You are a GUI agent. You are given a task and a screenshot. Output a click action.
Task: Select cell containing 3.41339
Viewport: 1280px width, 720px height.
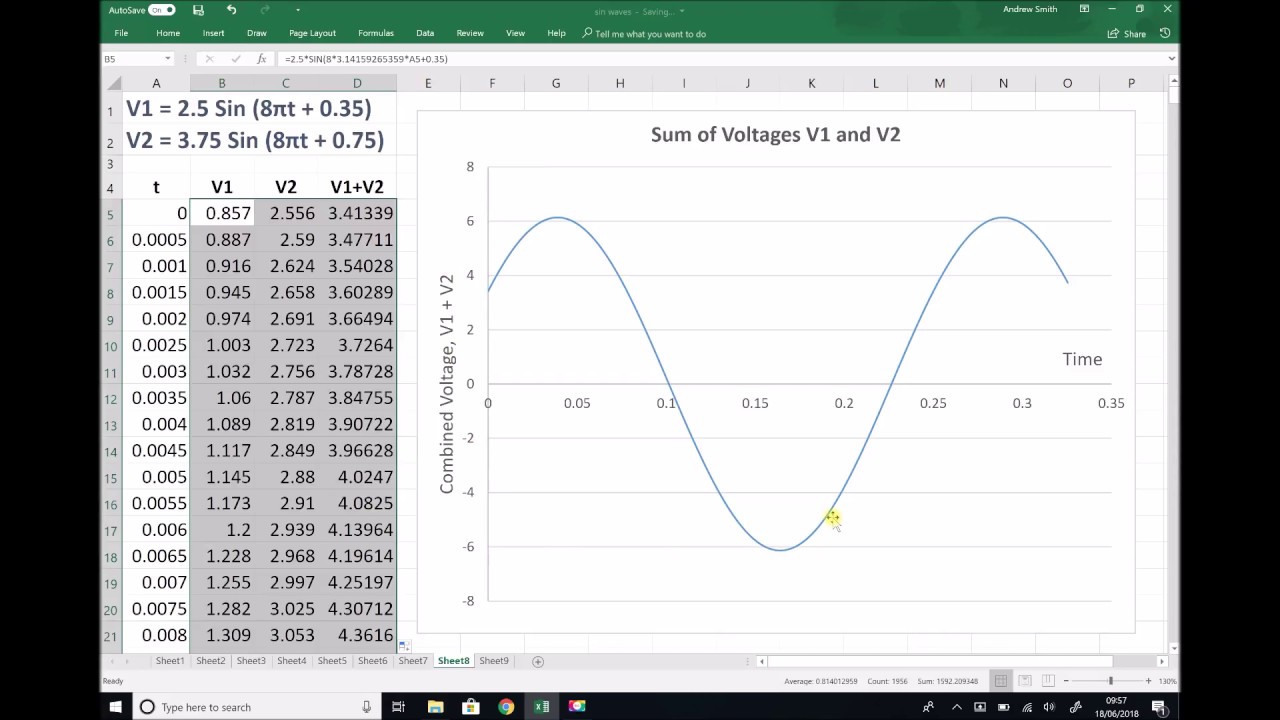(357, 213)
